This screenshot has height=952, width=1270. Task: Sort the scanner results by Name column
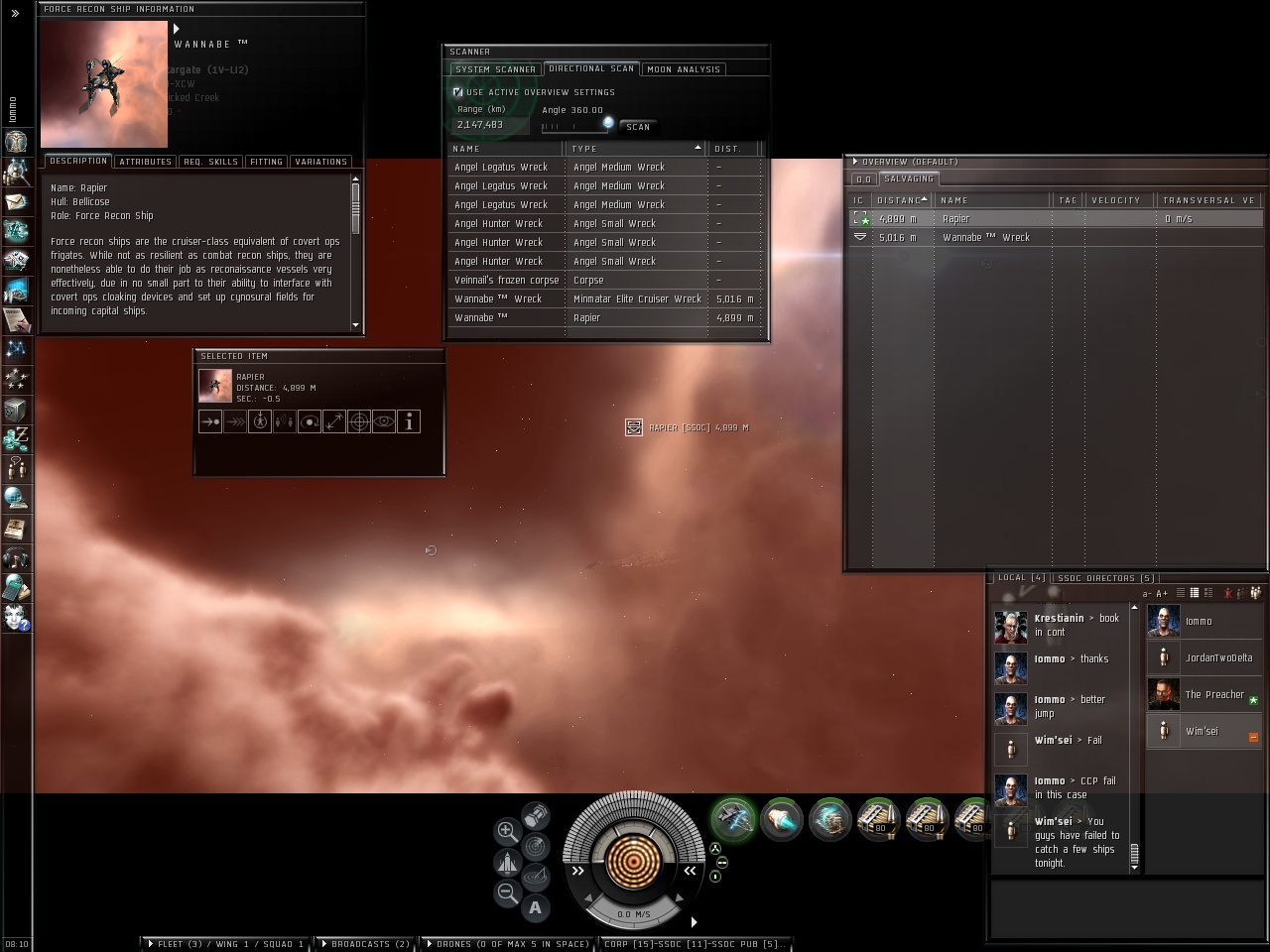pos(506,149)
